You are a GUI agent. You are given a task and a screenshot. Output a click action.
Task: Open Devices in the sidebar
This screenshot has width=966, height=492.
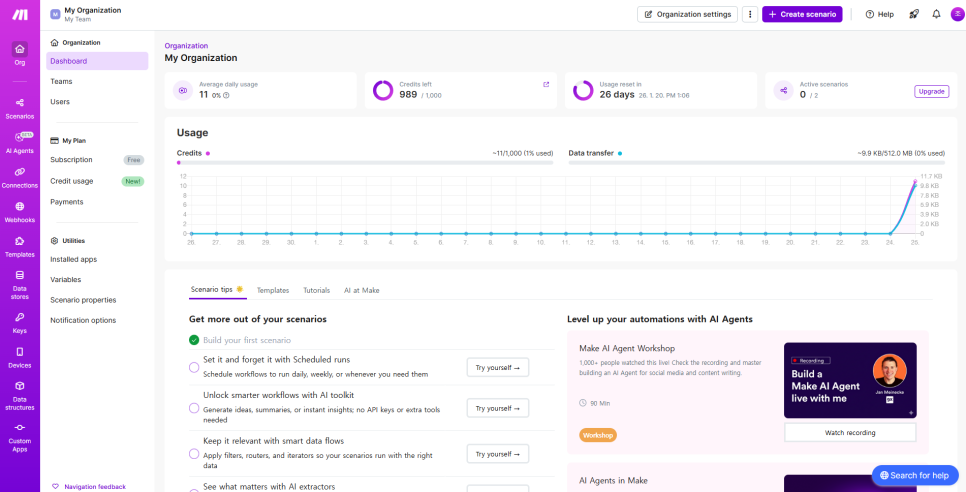coord(20,357)
